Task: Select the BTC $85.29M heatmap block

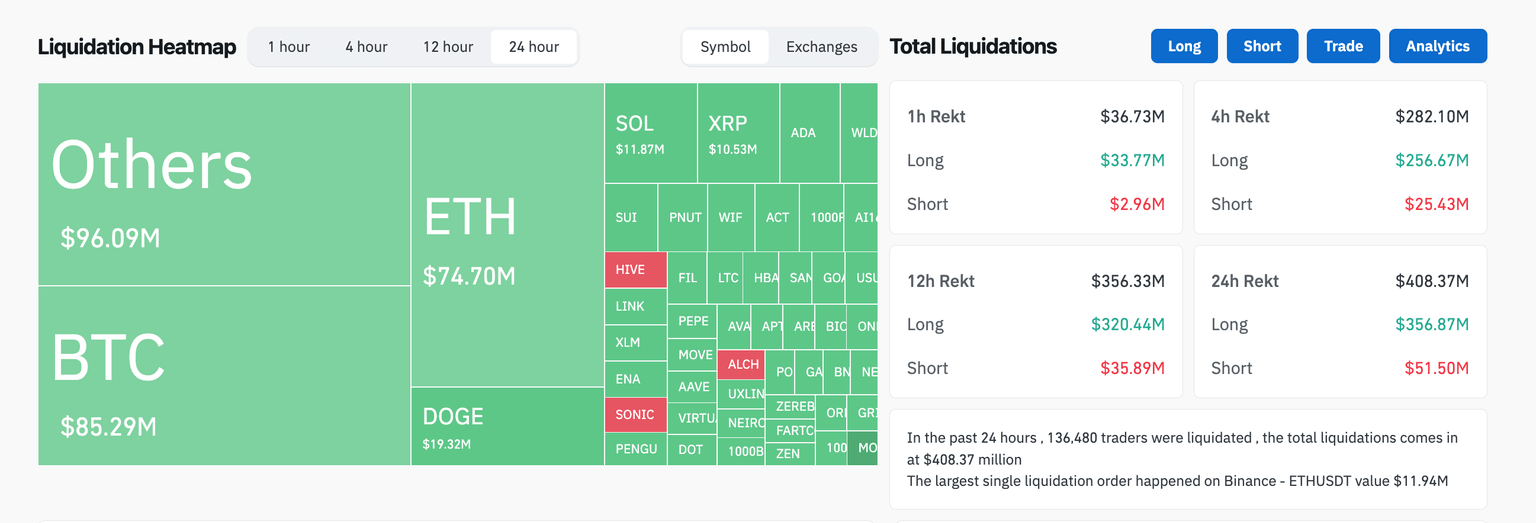Action: 224,376
